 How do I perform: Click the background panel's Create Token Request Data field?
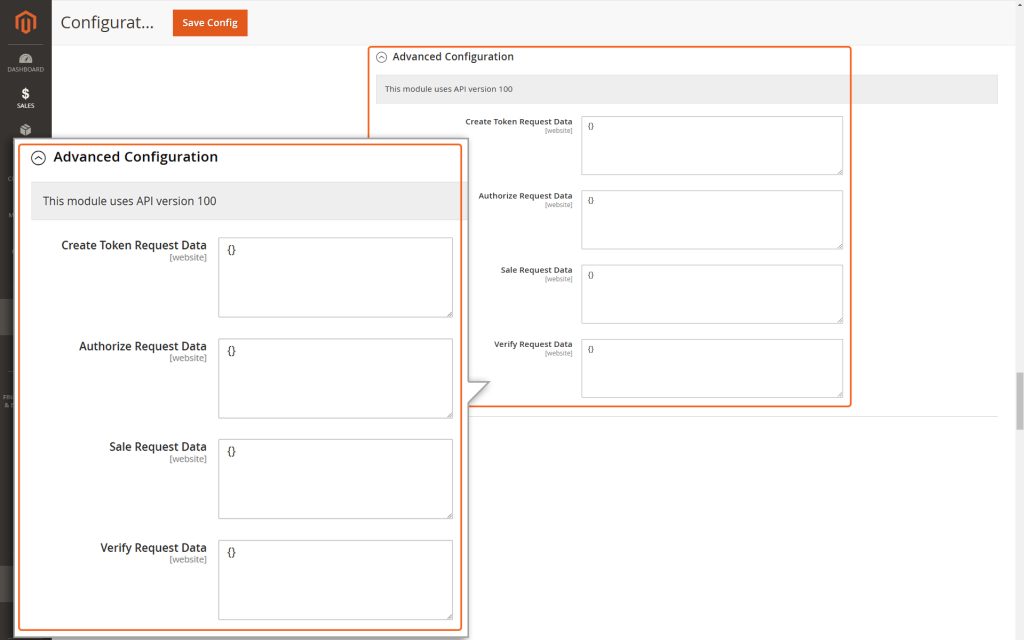pyautogui.click(x=711, y=145)
